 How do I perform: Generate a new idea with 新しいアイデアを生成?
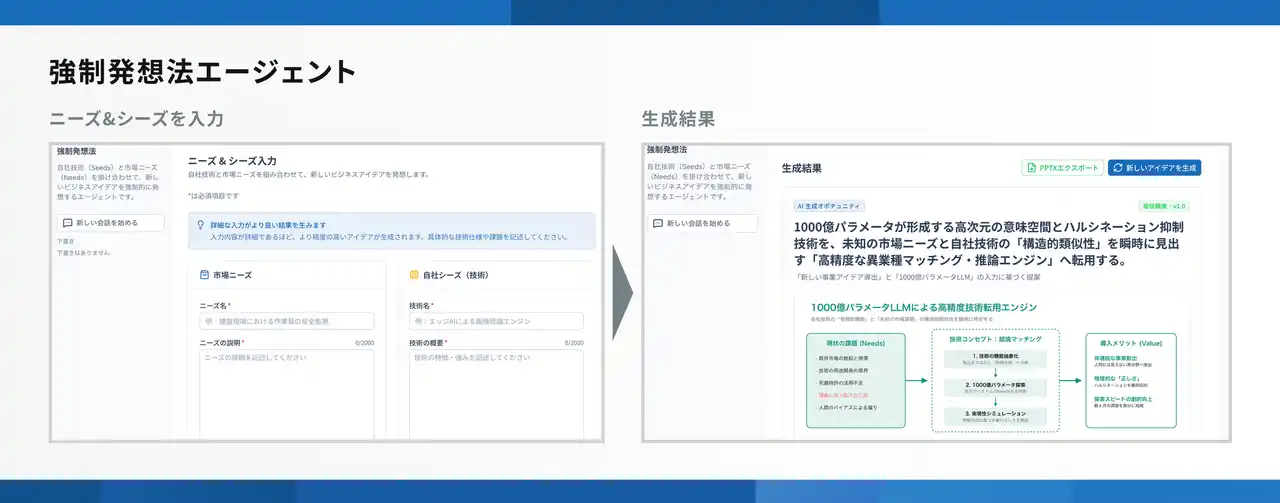pyautogui.click(x=1154, y=168)
